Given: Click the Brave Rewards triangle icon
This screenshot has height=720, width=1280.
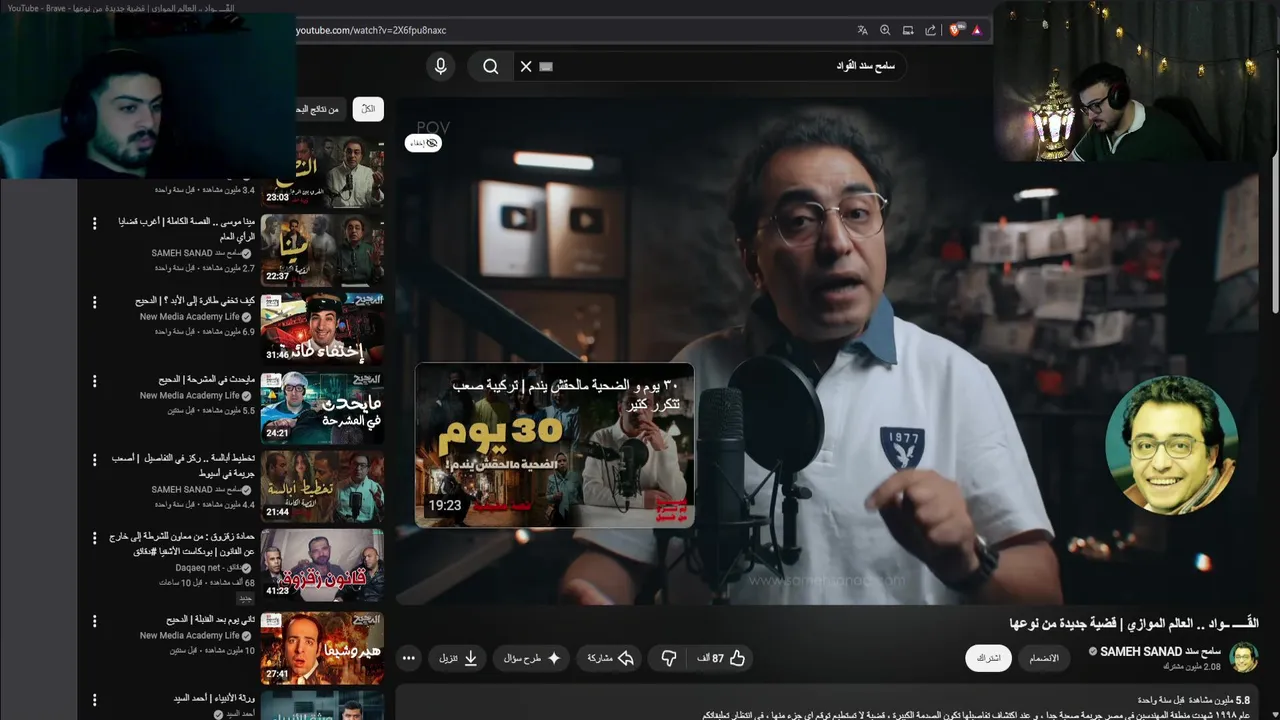Looking at the screenshot, I should (976, 30).
